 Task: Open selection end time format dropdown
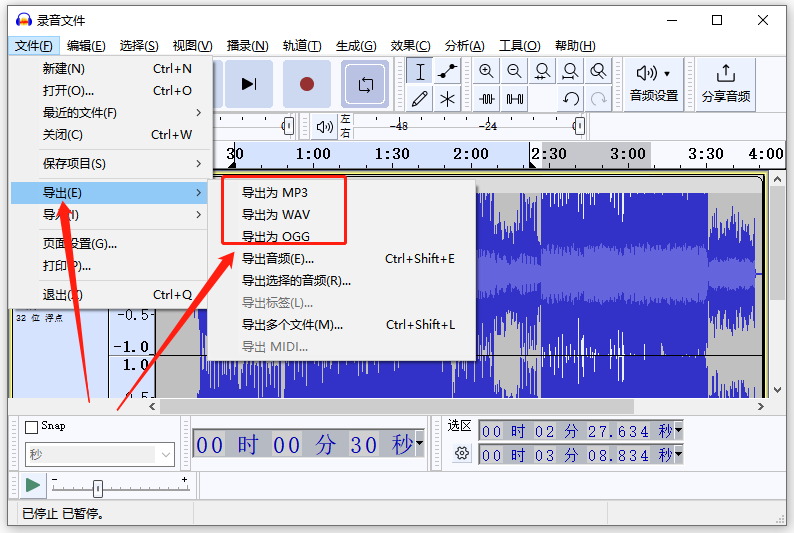679,455
